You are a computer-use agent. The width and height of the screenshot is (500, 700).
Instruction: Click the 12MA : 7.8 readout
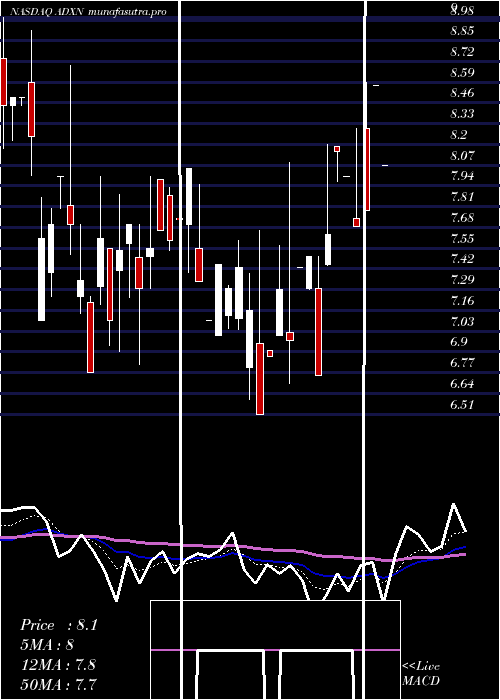(x=58, y=665)
